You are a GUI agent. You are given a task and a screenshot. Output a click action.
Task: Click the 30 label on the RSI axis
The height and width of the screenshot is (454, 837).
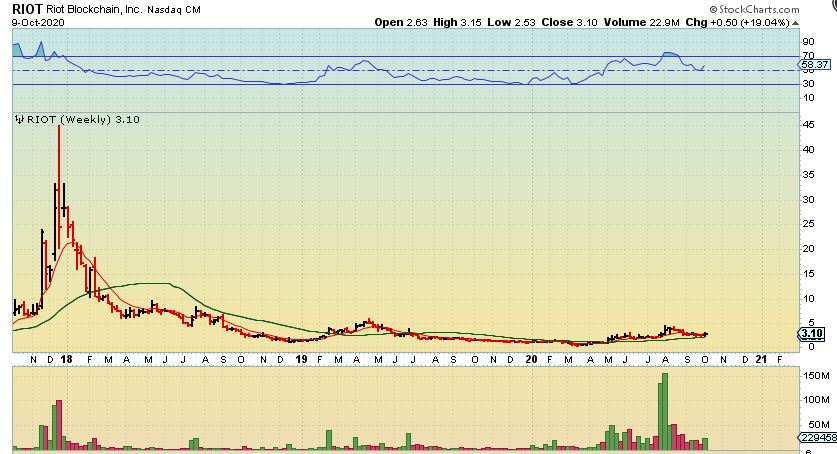pyautogui.click(x=808, y=84)
